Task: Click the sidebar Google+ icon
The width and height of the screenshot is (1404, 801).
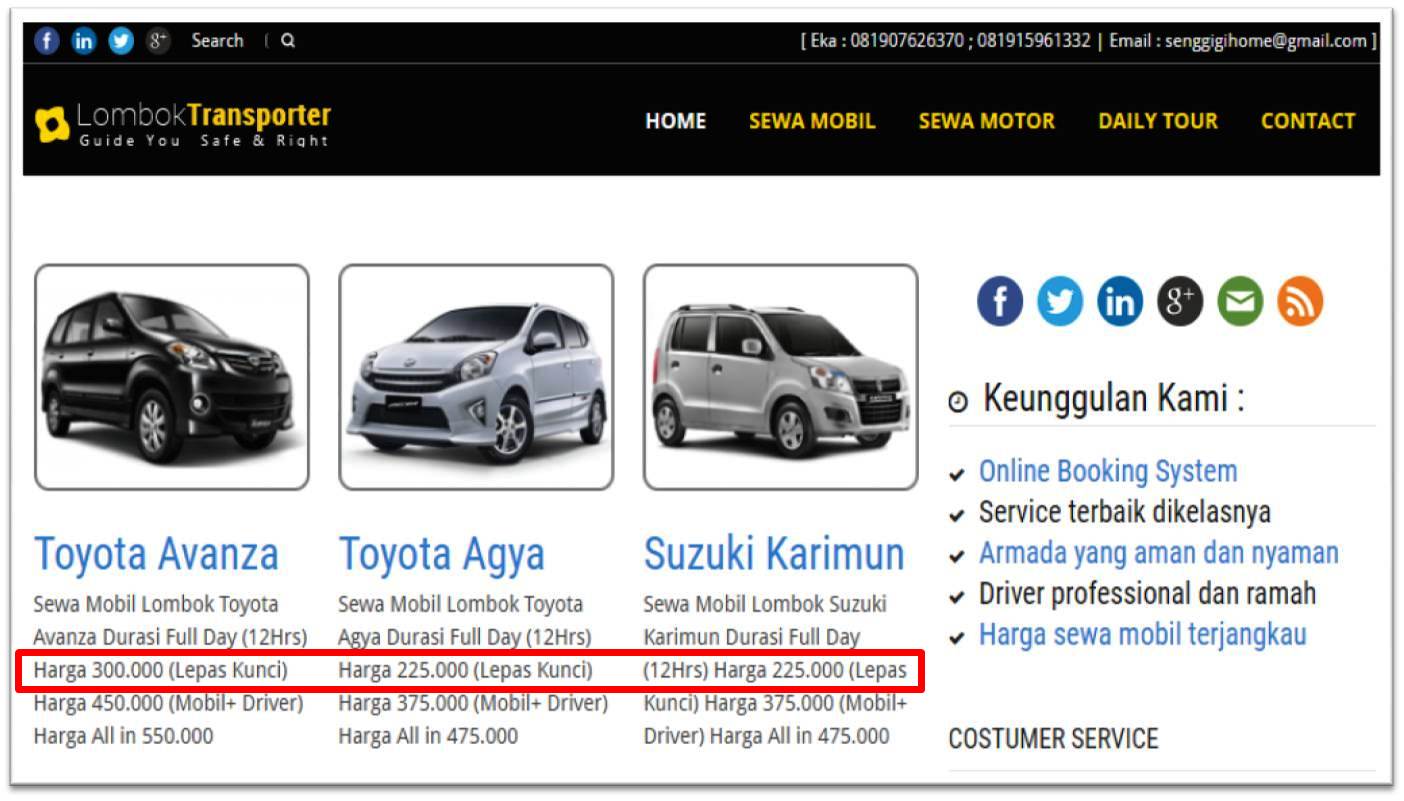Action: [x=1180, y=300]
